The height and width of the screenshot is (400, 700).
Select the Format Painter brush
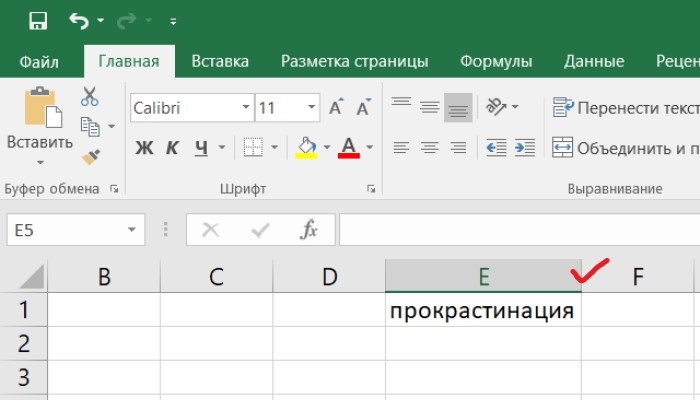91,157
